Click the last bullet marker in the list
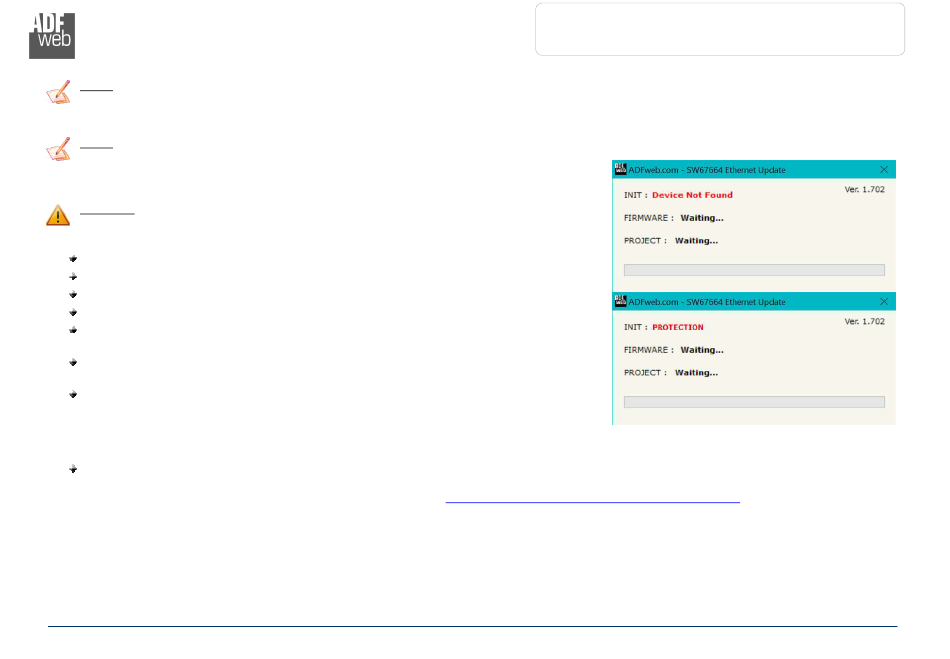This screenshot has width=950, height=659. pyautogui.click(x=74, y=468)
